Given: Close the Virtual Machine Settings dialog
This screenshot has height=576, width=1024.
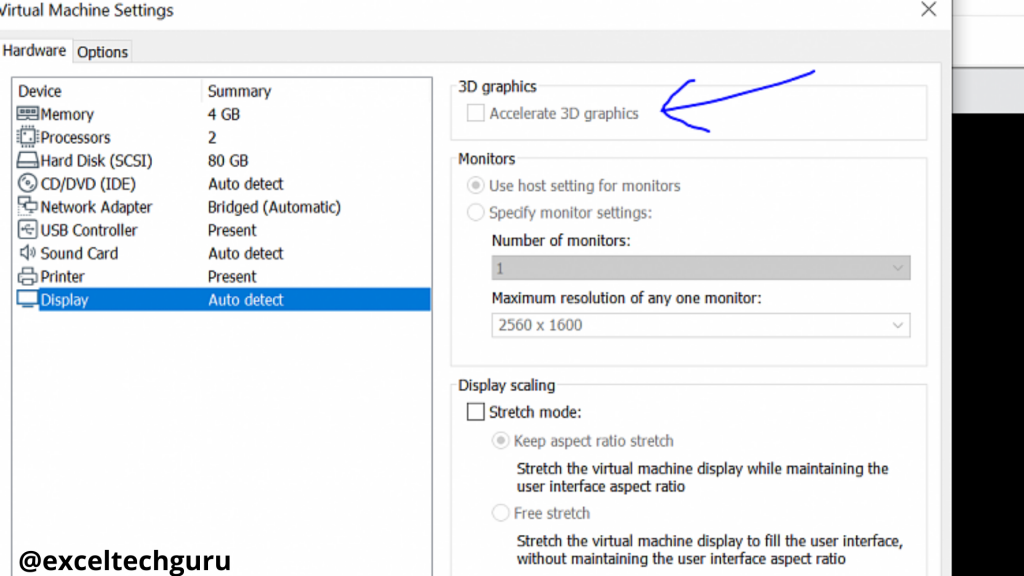Looking at the screenshot, I should tap(929, 9).
